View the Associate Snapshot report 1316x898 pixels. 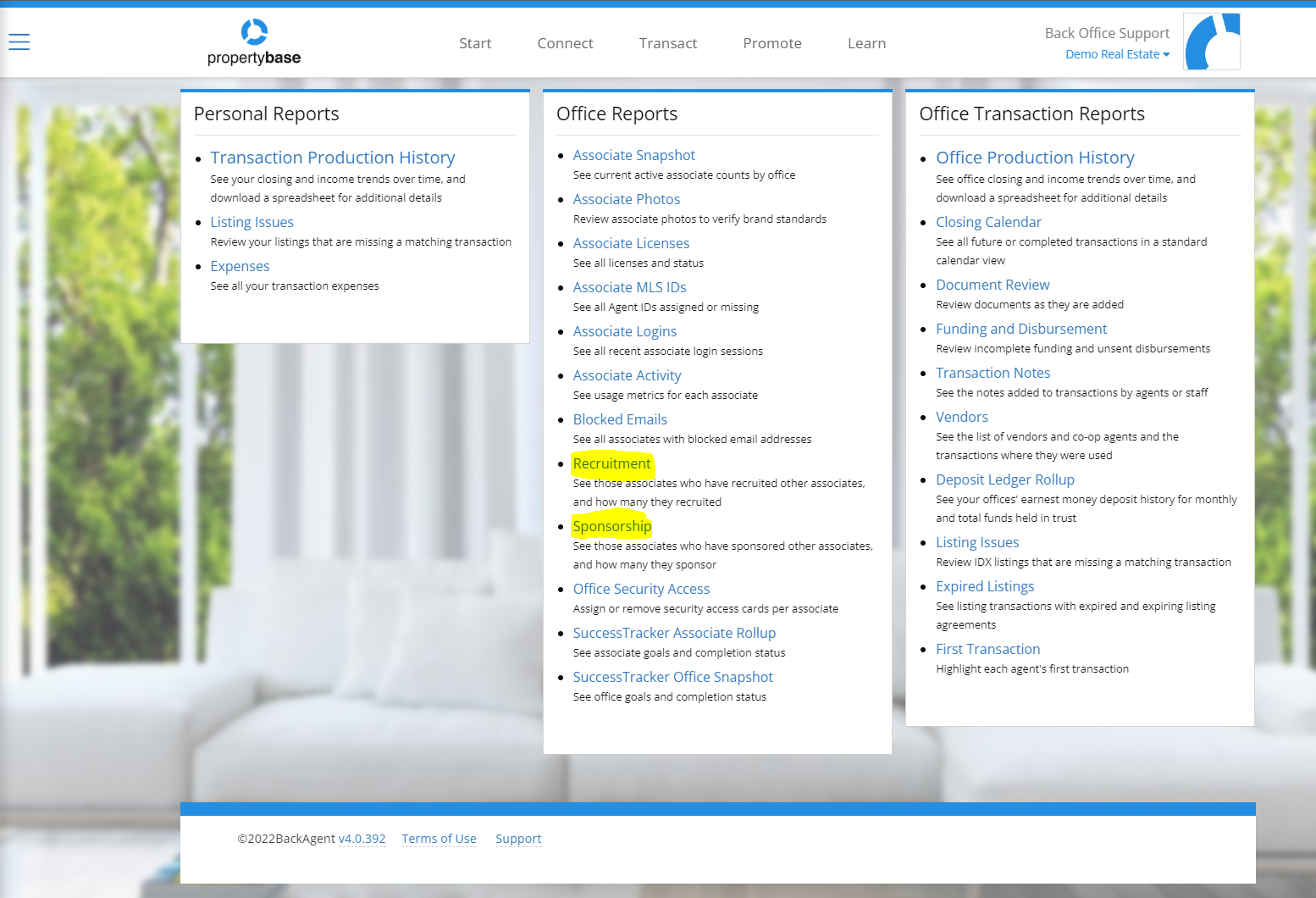[633, 155]
